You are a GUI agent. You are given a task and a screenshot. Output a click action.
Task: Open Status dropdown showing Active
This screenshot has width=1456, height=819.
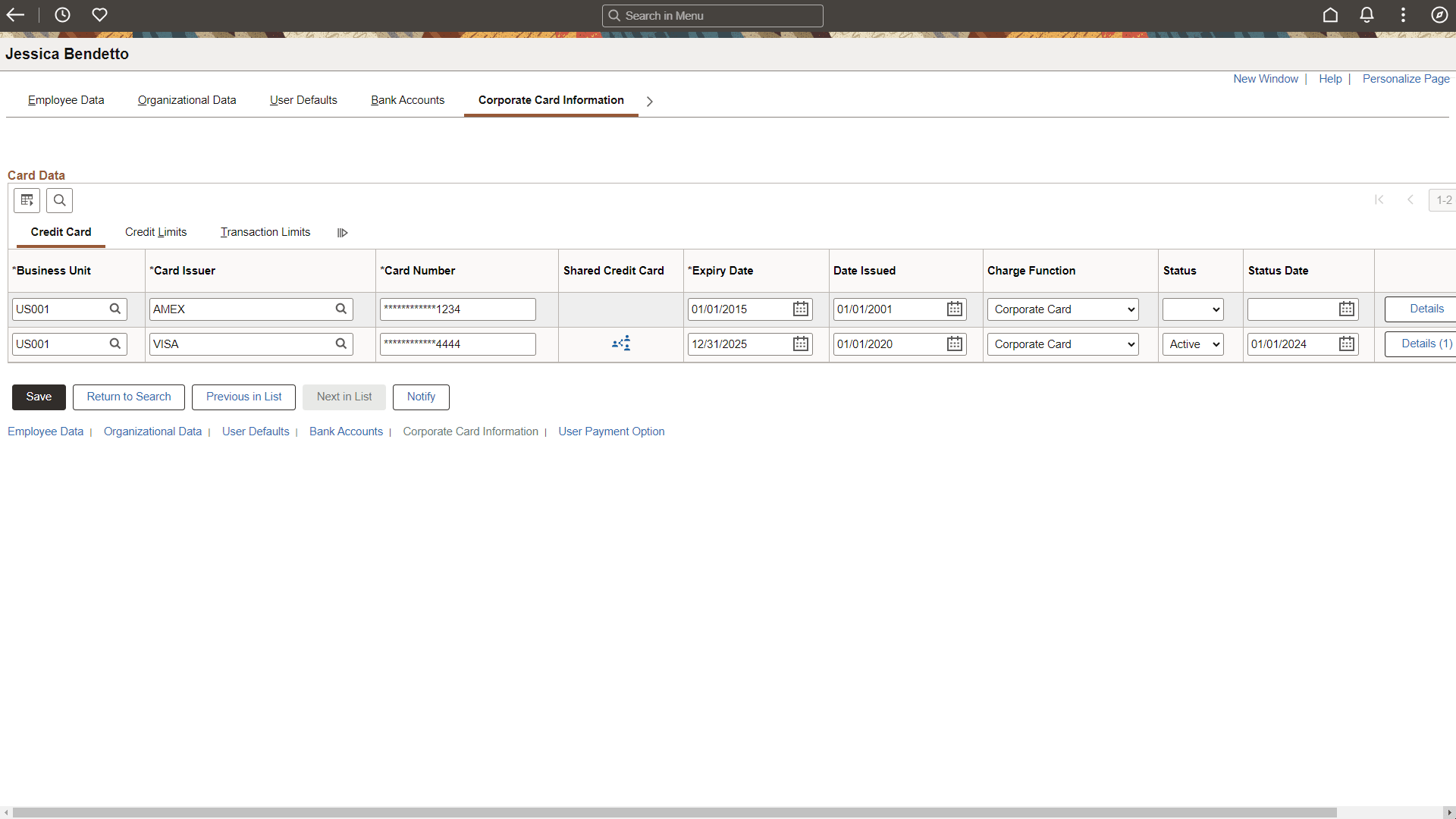tap(1193, 344)
